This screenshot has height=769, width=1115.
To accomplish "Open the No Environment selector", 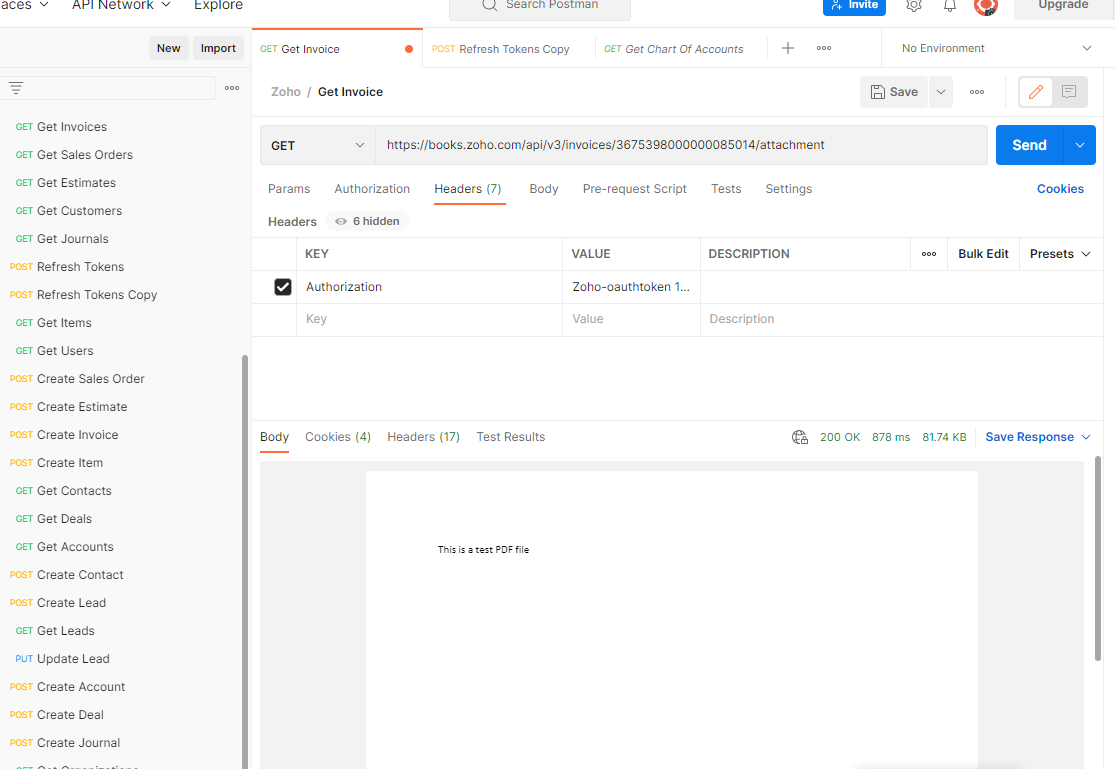I will pyautogui.click(x=996, y=48).
